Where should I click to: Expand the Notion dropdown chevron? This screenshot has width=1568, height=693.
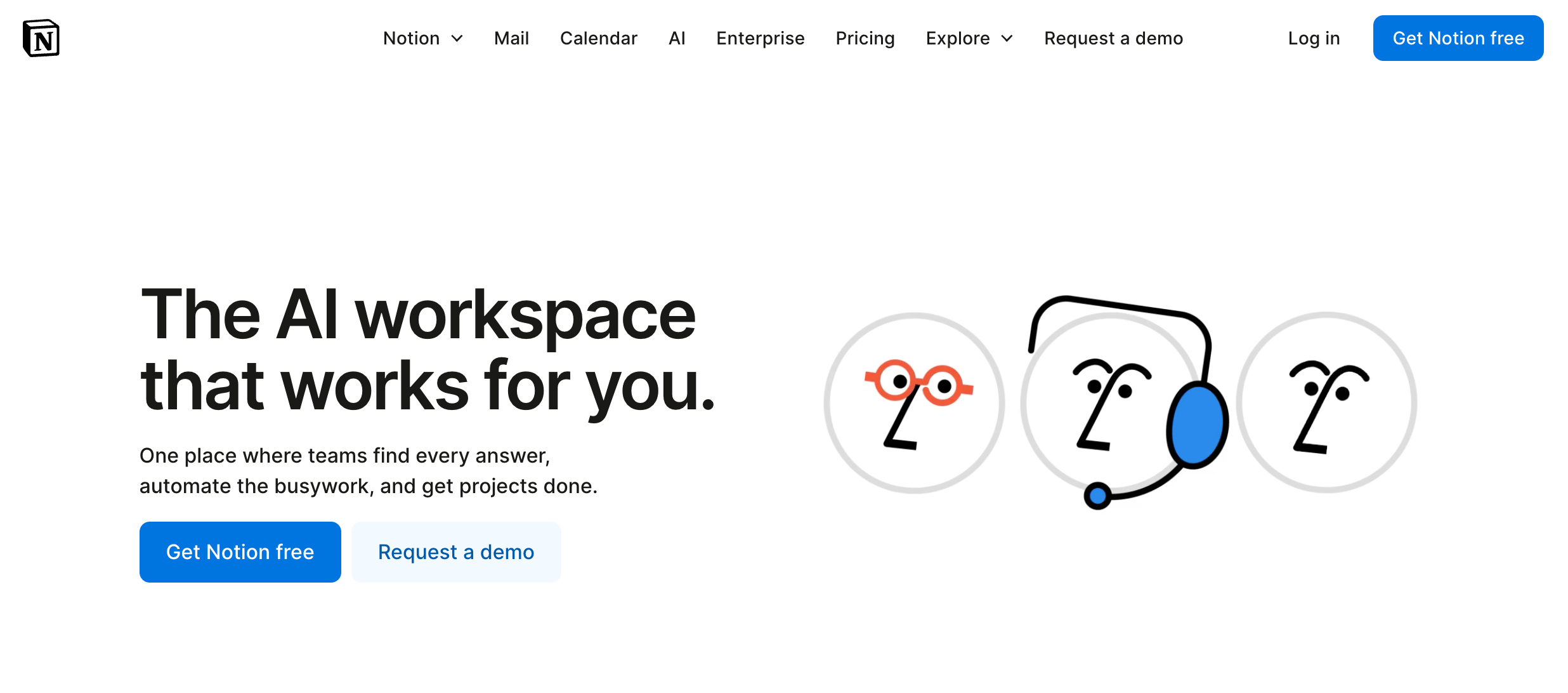tap(457, 39)
